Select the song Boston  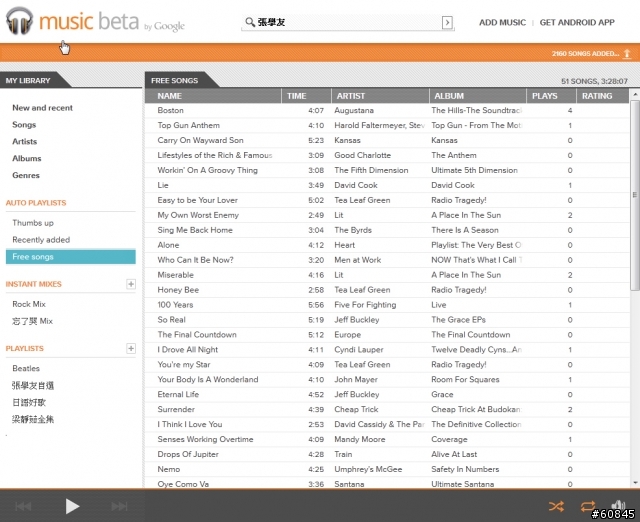(x=170, y=110)
